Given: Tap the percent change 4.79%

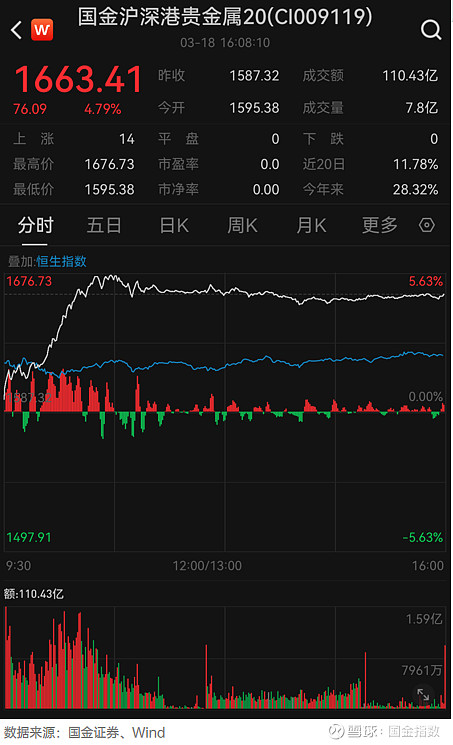Looking at the screenshot, I should tap(103, 109).
